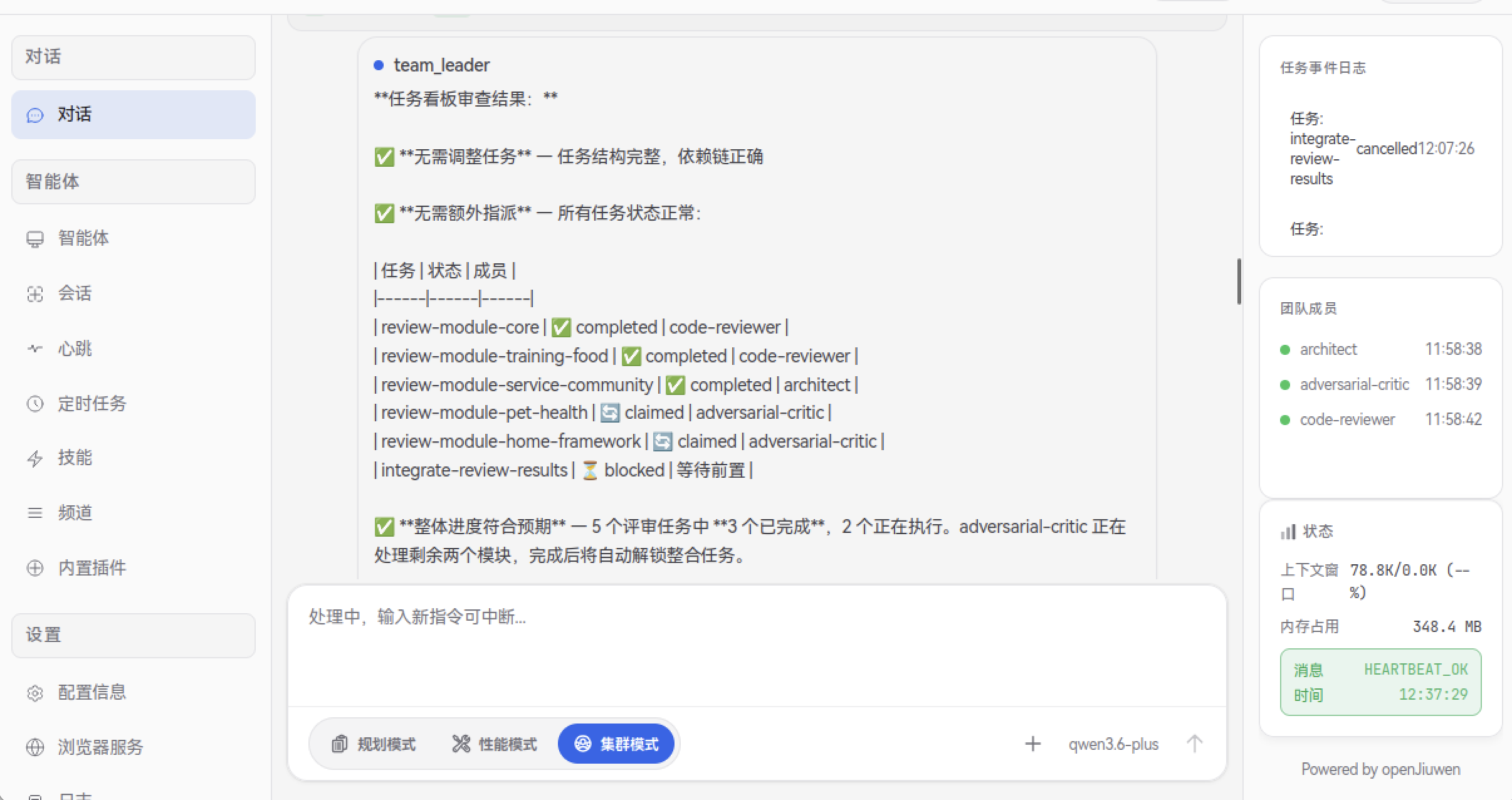Click the review-module-pet-health table row
Screen dimensions: 1512x800
(602, 413)
